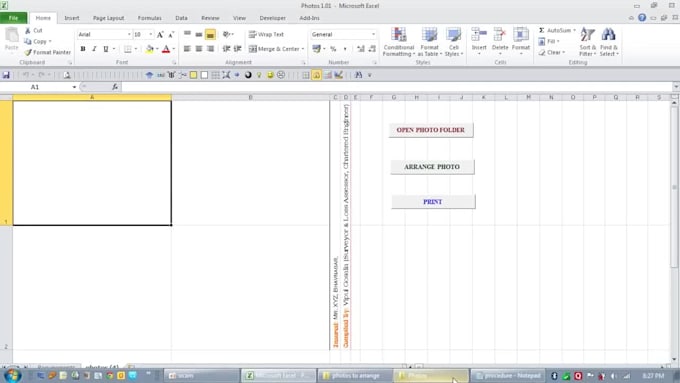The height and width of the screenshot is (383, 680).
Task: Toggle Bold formatting
Action: 83,49
